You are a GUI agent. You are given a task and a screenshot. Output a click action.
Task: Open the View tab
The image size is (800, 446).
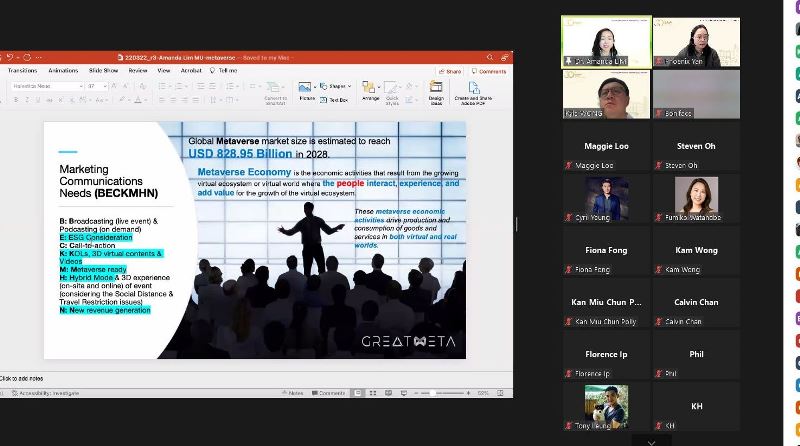pos(164,70)
